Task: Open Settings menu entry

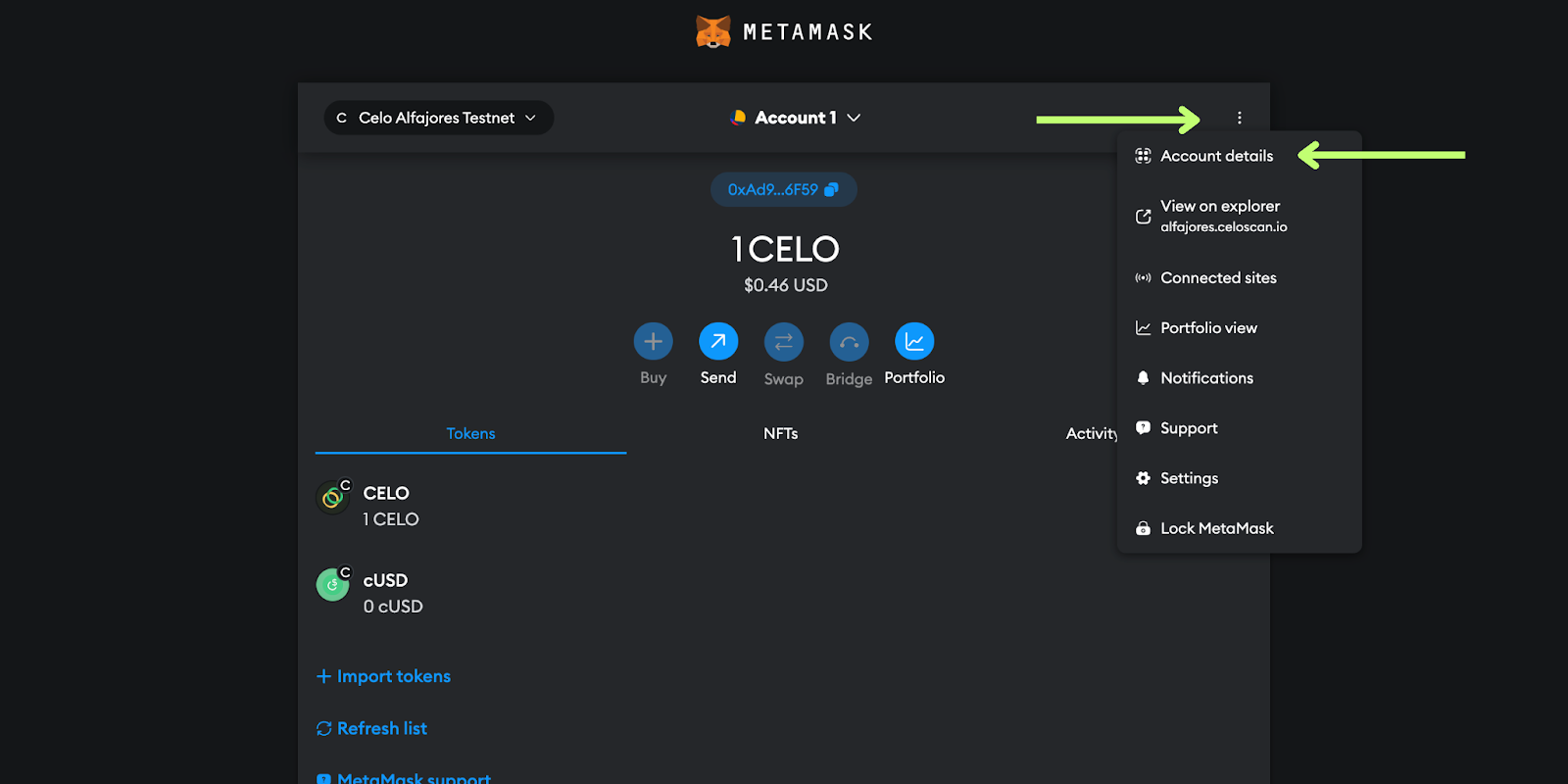Action: [1240, 478]
